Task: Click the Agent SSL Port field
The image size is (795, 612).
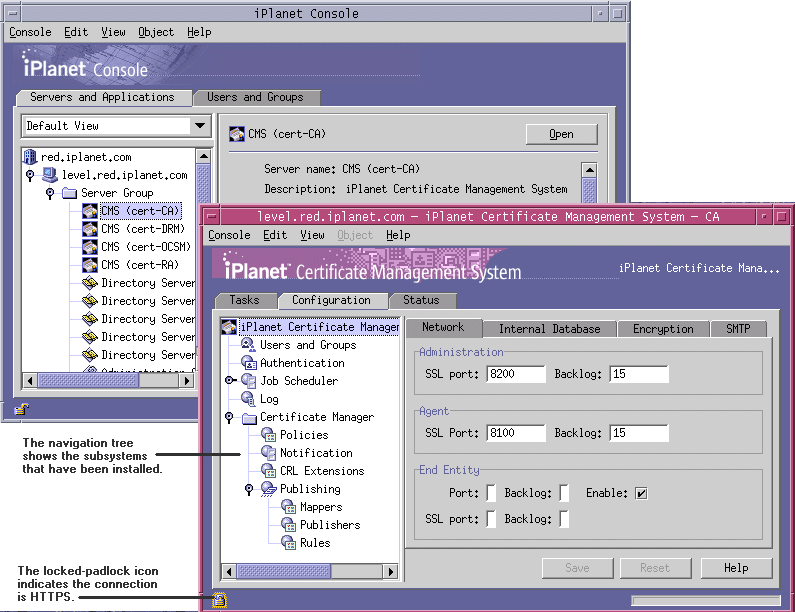Action: 516,433
